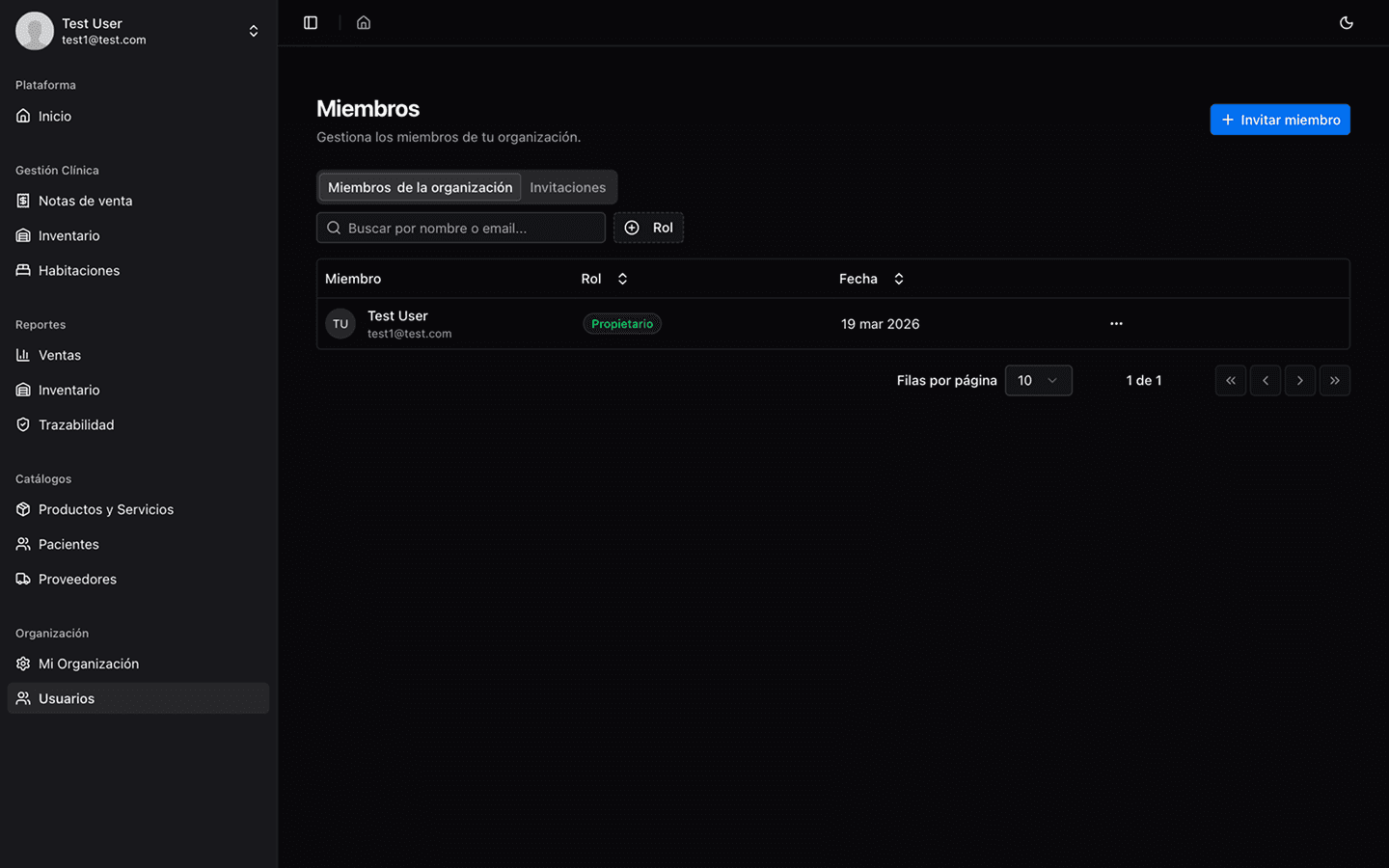Select Mi Organización in the sidebar
Viewport: 1389px width, 868px height.
coord(87,664)
